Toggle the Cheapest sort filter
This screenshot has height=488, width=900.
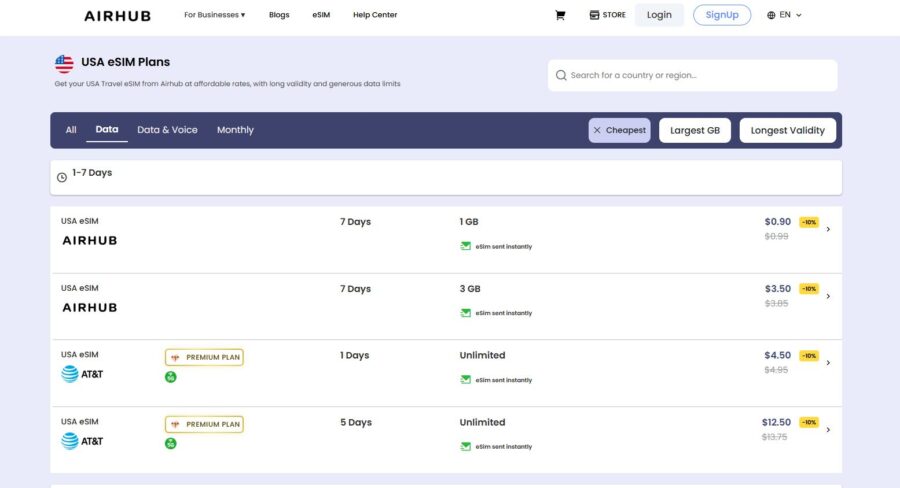click(619, 130)
